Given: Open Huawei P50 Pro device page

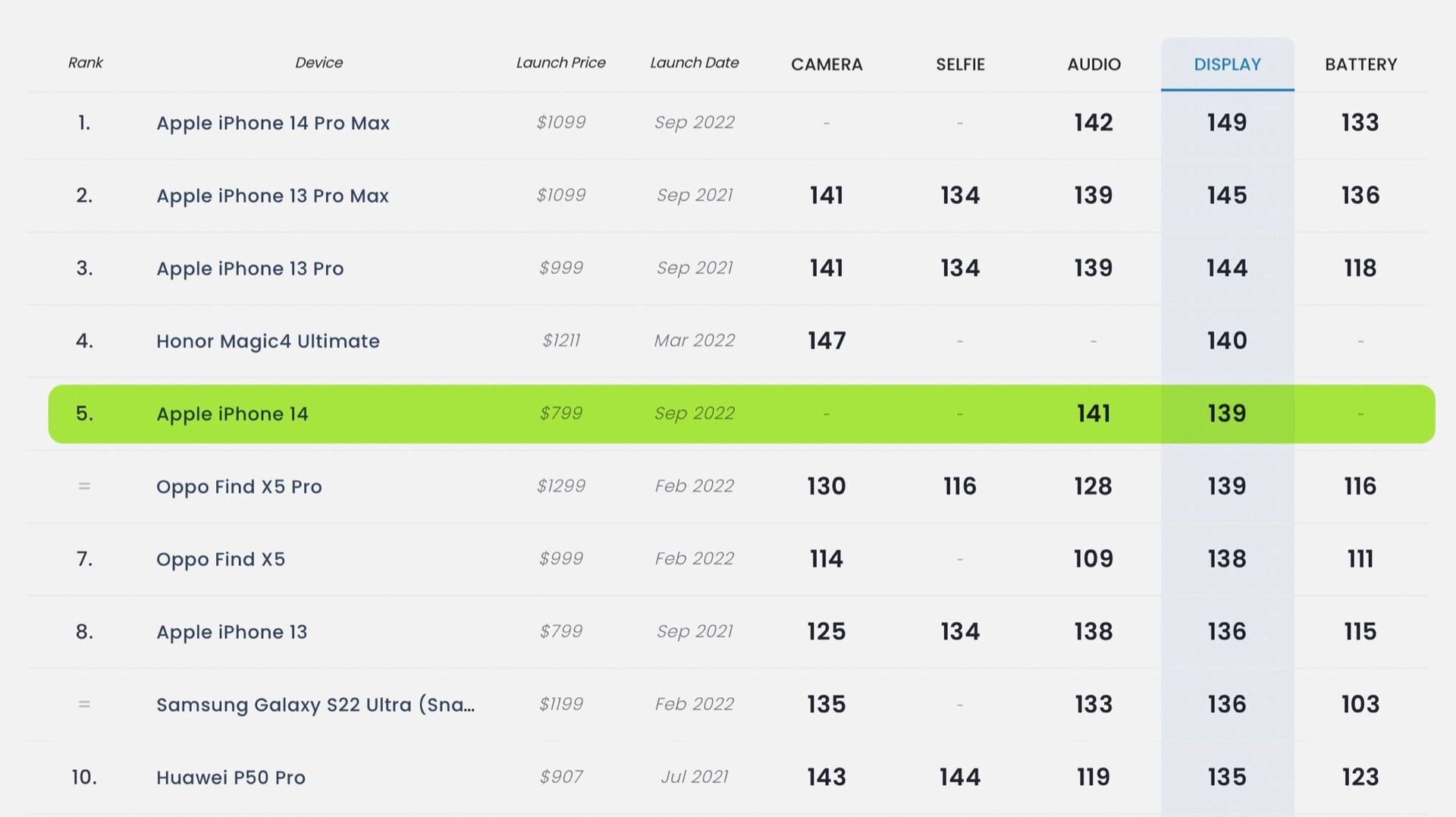Looking at the screenshot, I should [231, 778].
